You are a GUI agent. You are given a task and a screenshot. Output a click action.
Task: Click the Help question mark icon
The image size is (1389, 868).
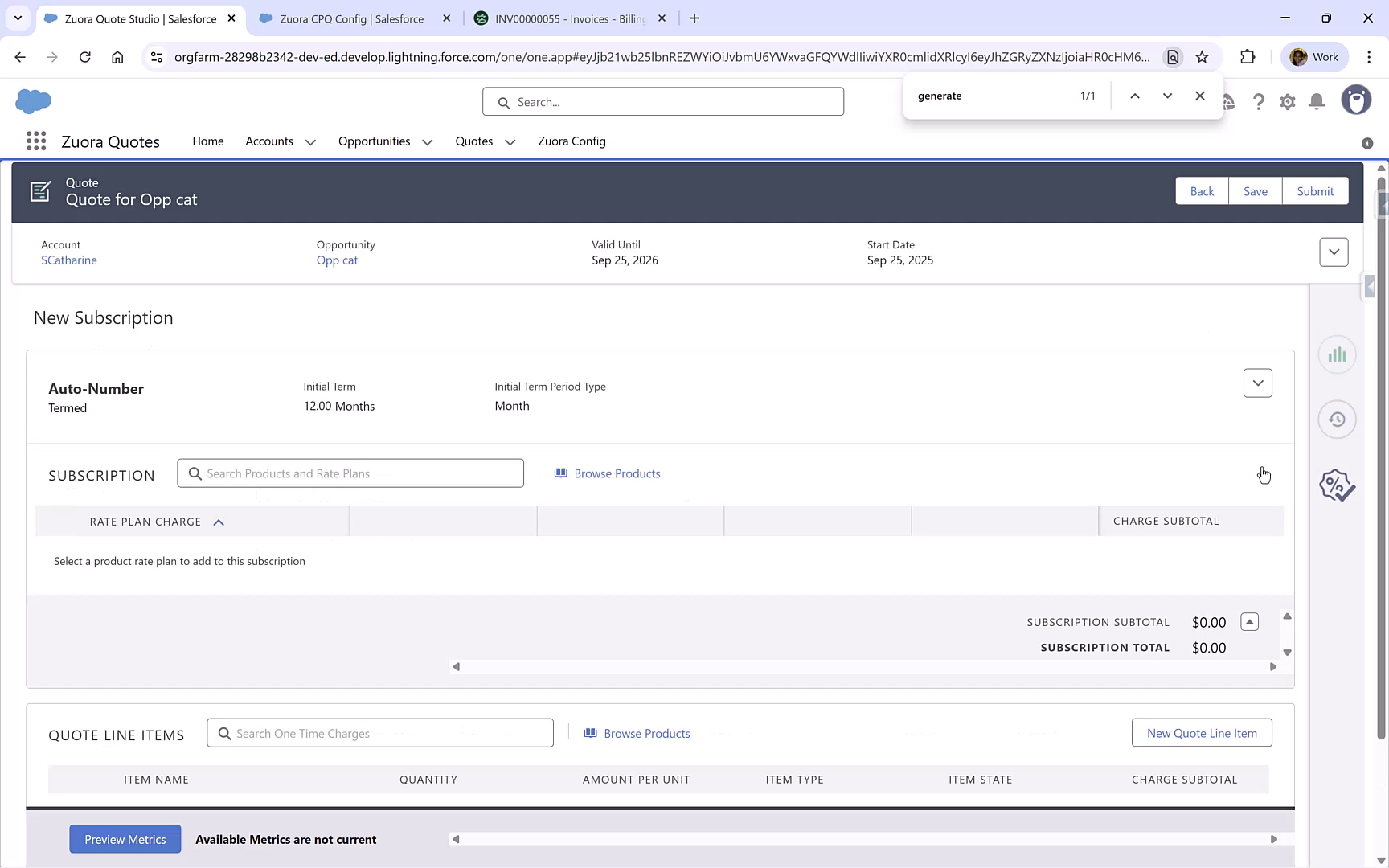[1259, 101]
